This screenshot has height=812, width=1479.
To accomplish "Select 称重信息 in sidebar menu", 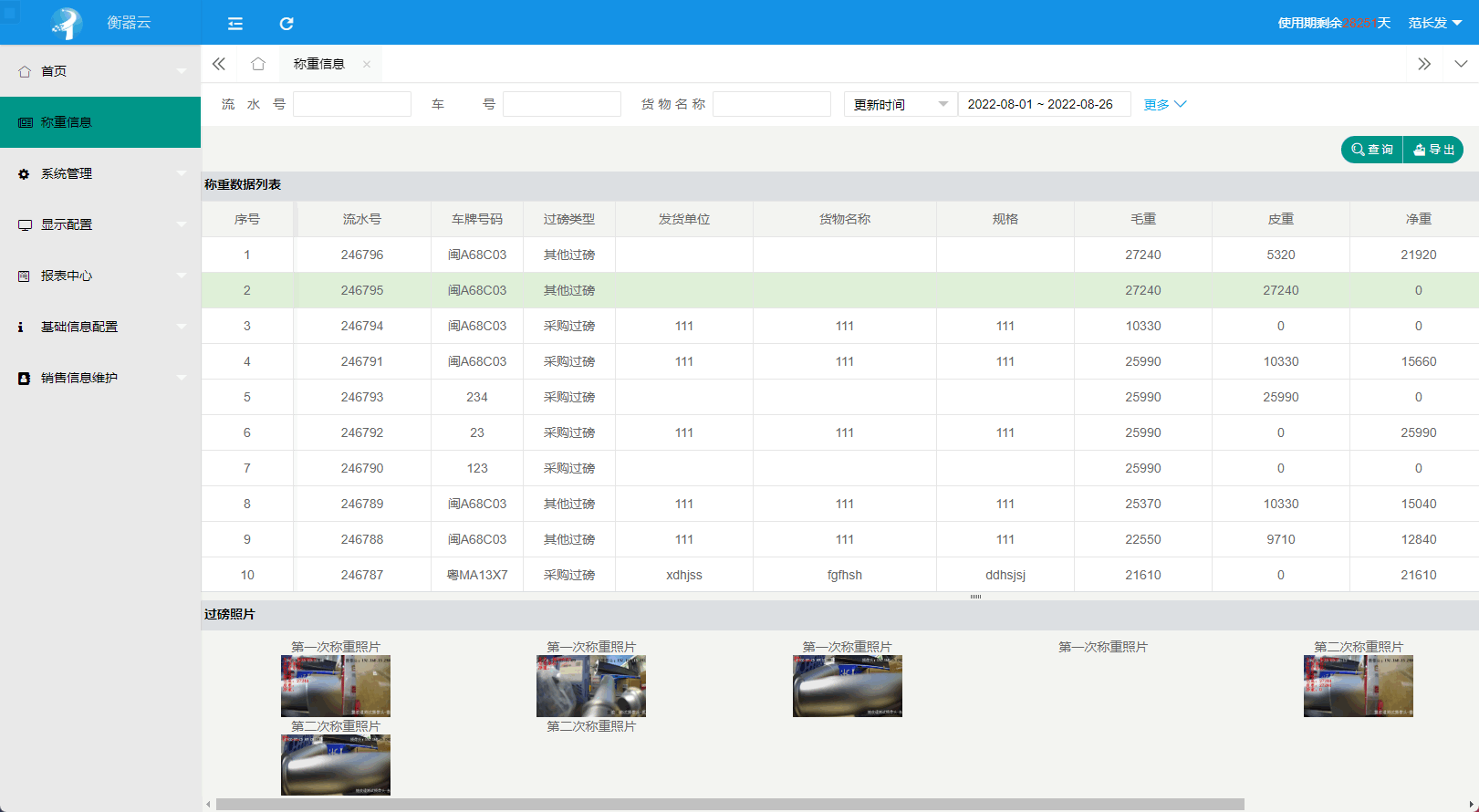I will click(x=100, y=122).
